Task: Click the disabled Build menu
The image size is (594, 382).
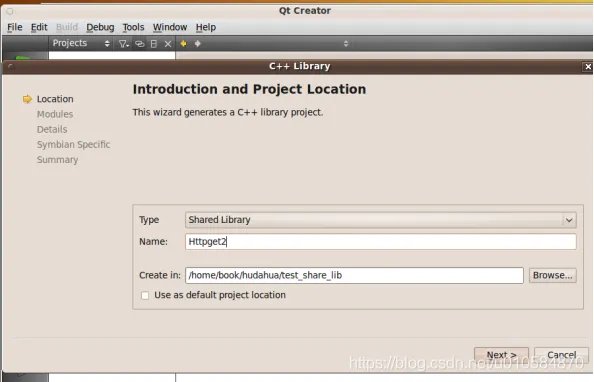Action: pos(67,27)
